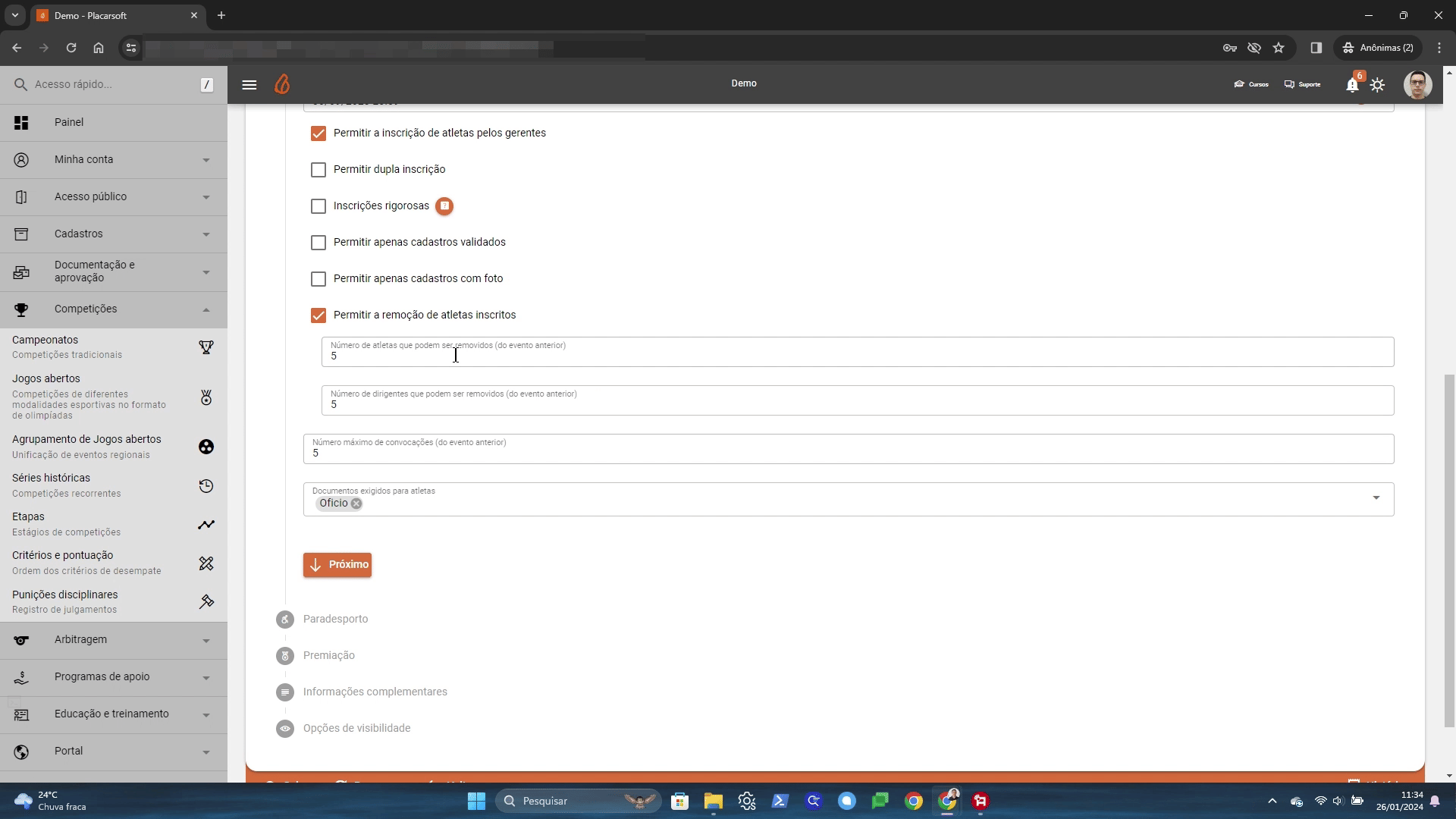Open Cursos from the top bar
The width and height of the screenshot is (1456, 819).
click(x=1251, y=84)
